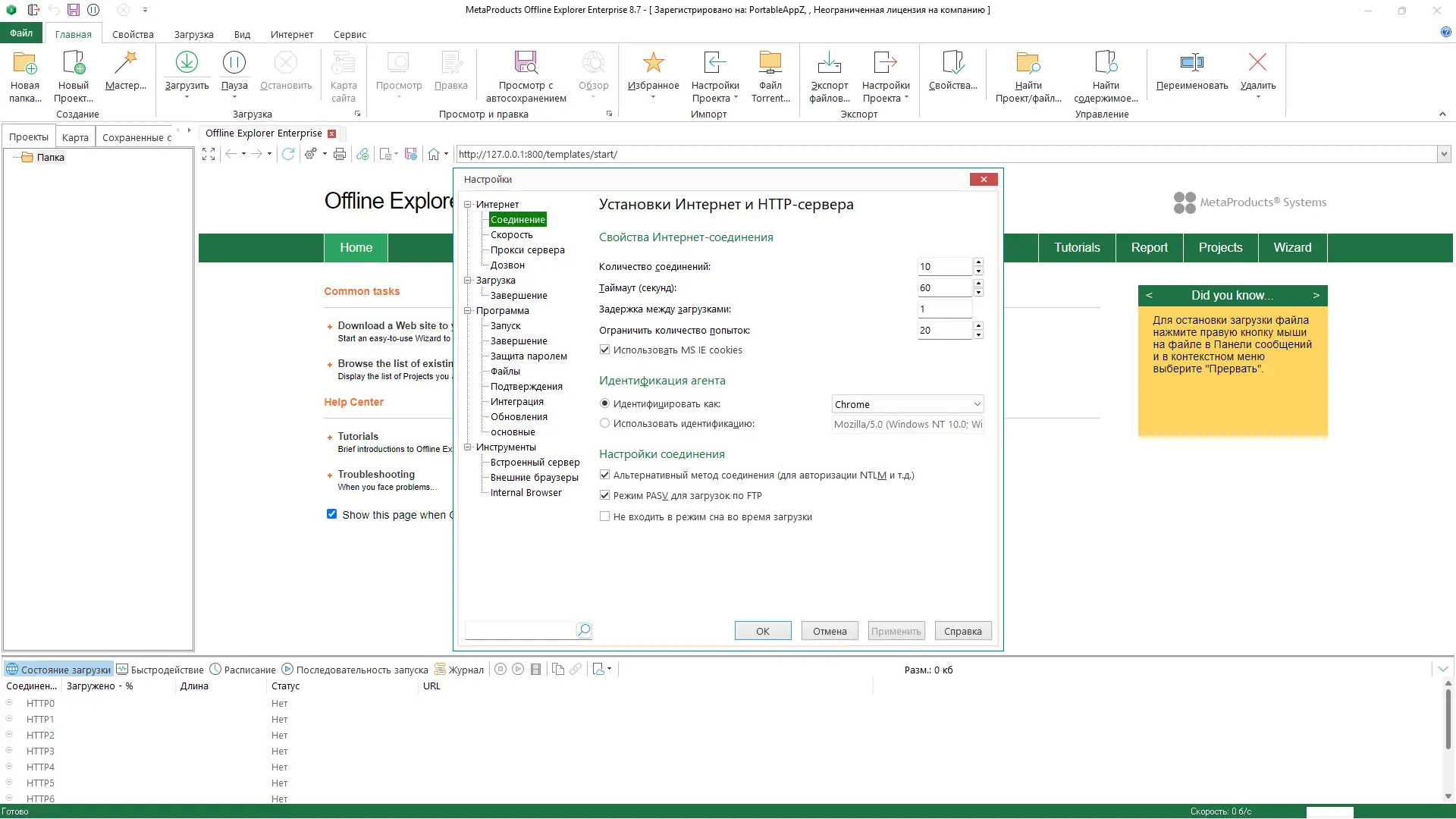The image size is (1456, 819).
Task: Select Использовать идентификацию radio button
Action: pos(604,423)
